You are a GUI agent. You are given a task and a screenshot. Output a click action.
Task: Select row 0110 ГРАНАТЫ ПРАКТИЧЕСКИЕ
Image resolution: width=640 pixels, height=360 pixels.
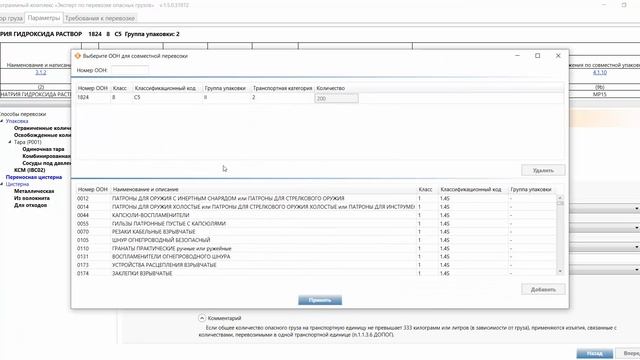click(316, 249)
